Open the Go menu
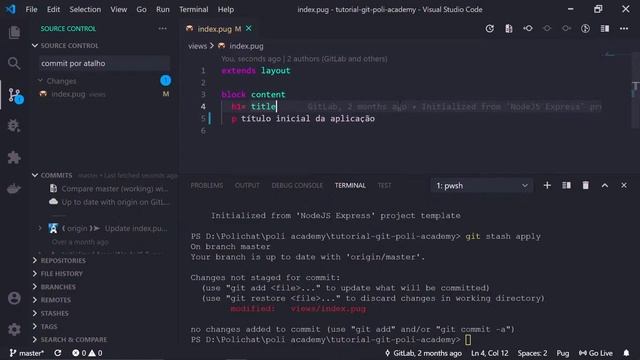 tap(141, 9)
